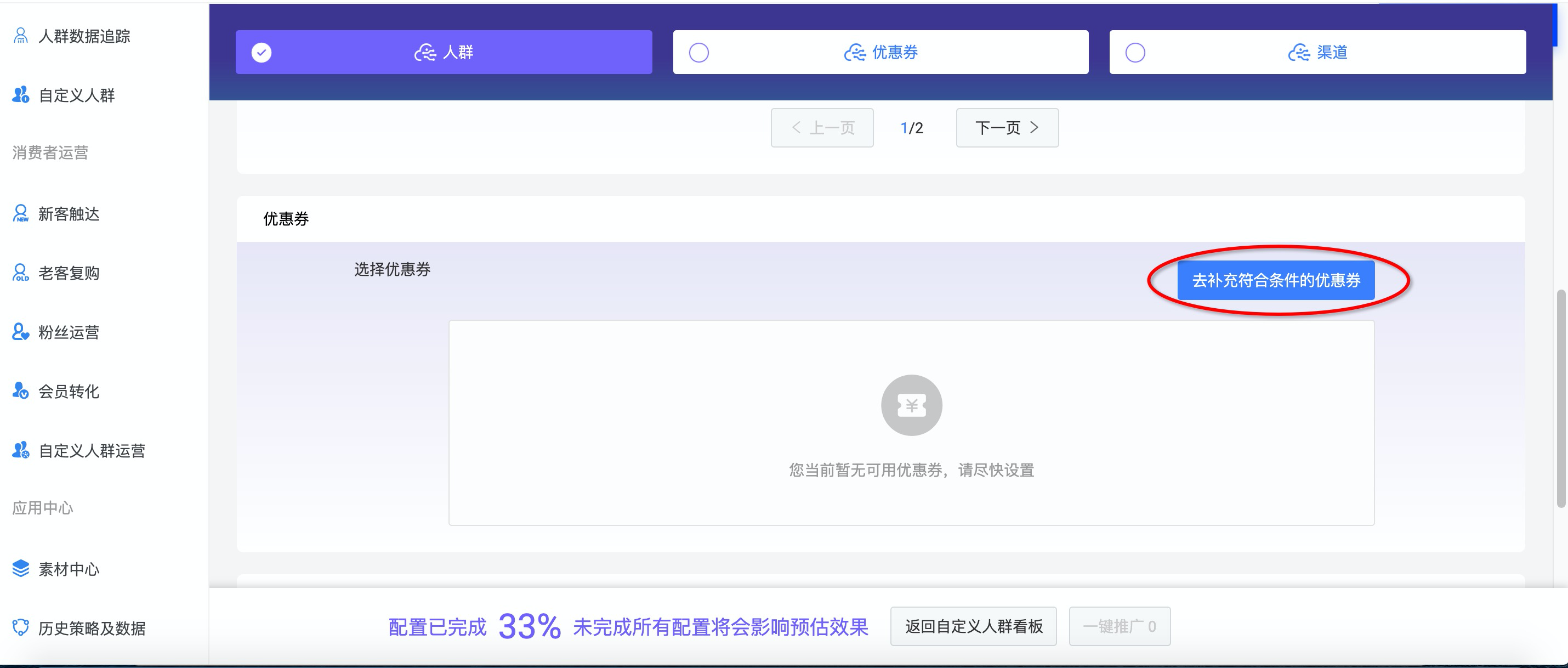Viewport: 1568px width, 668px height.
Task: Click the 自定义人群 sidebar icon
Action: pyautogui.click(x=21, y=95)
